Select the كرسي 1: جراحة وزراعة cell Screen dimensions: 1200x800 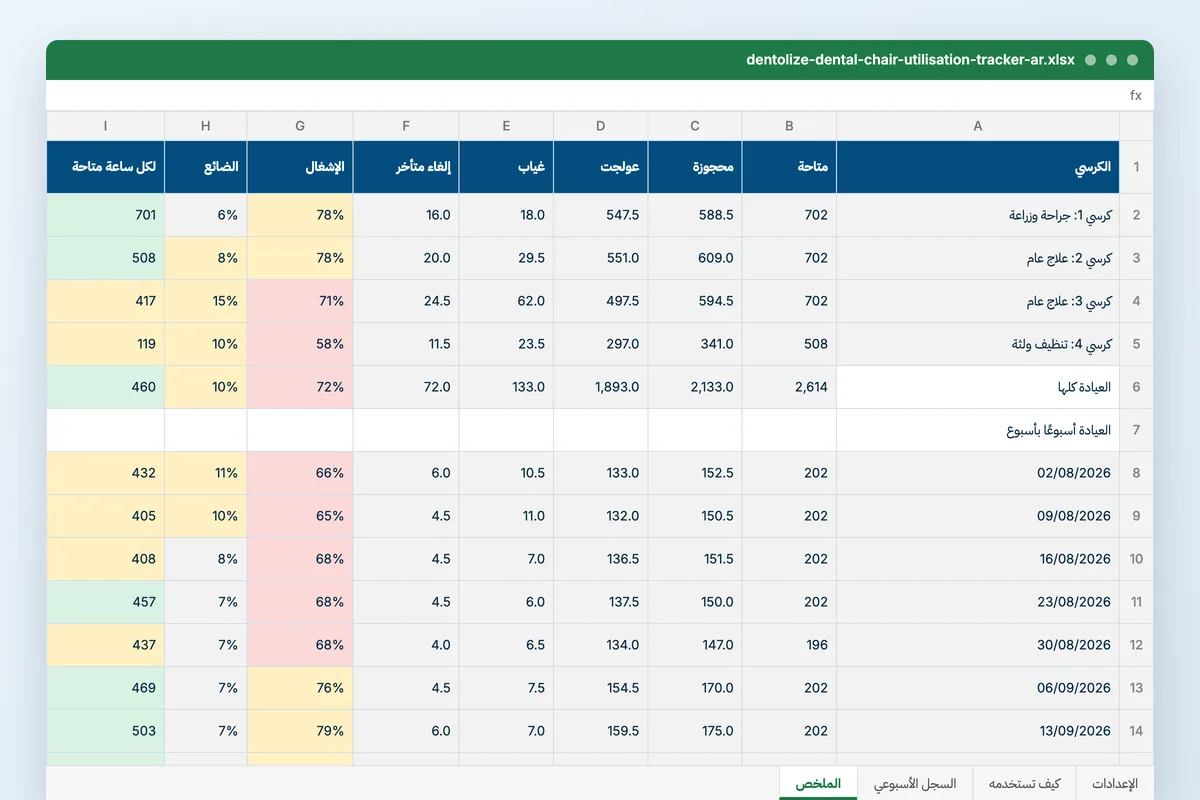coord(978,215)
